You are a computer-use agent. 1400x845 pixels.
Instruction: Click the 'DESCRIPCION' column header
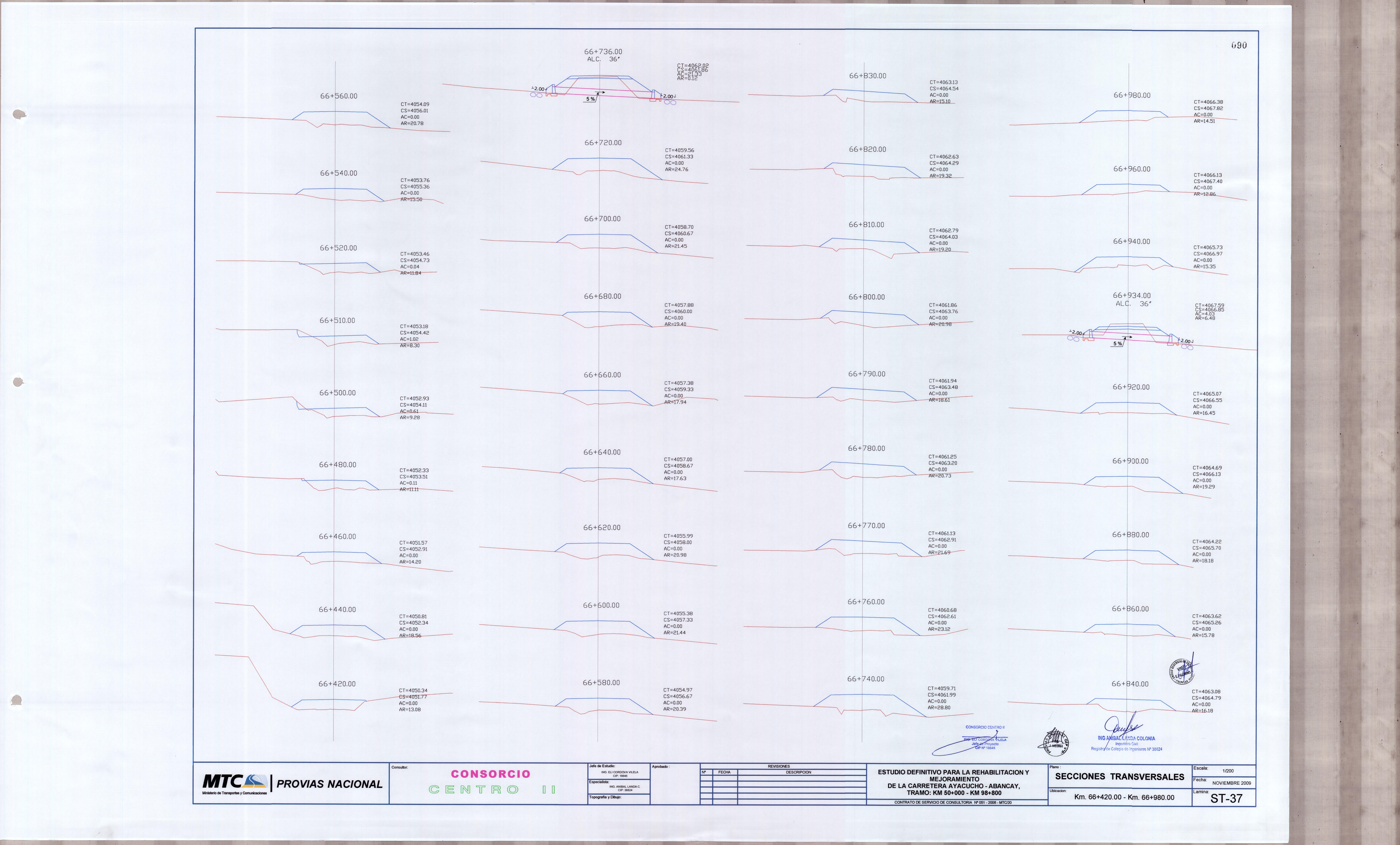click(798, 772)
